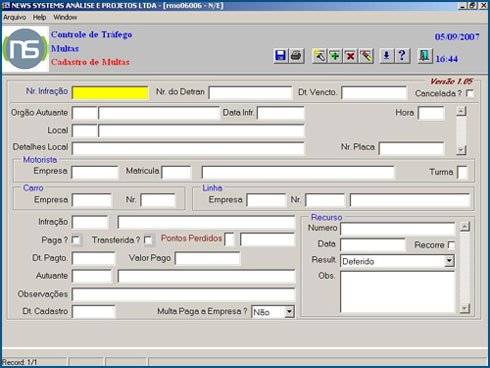The image size is (490, 368).
Task: Click the green plus insert record icon
Action: (x=335, y=56)
